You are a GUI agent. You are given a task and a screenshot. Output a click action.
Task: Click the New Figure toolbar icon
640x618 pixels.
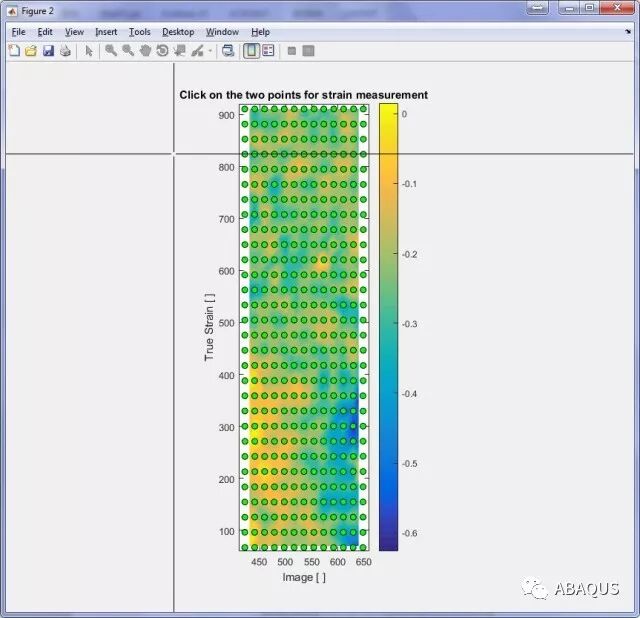[x=14, y=51]
